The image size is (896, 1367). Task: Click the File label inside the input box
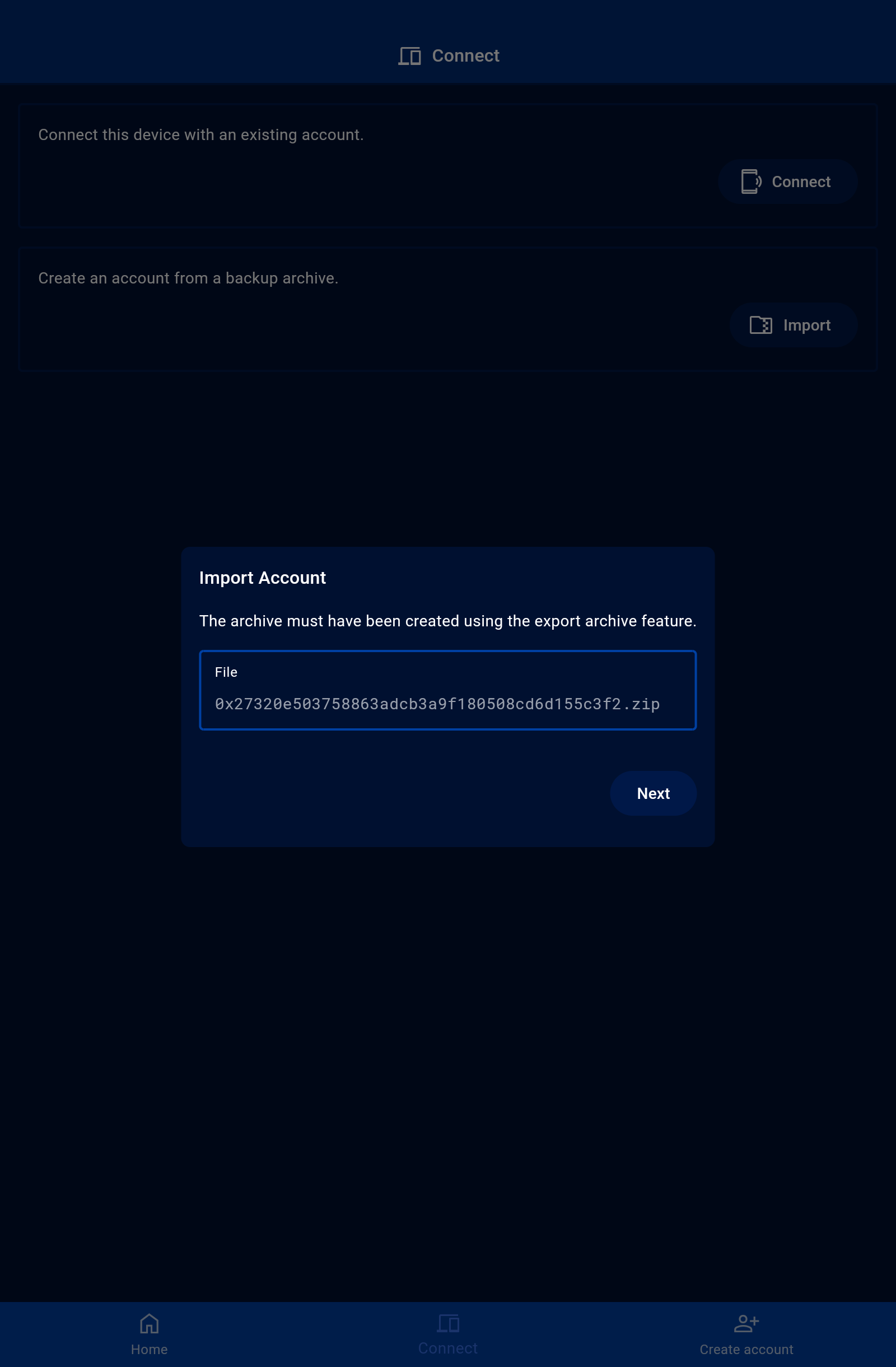coord(226,672)
